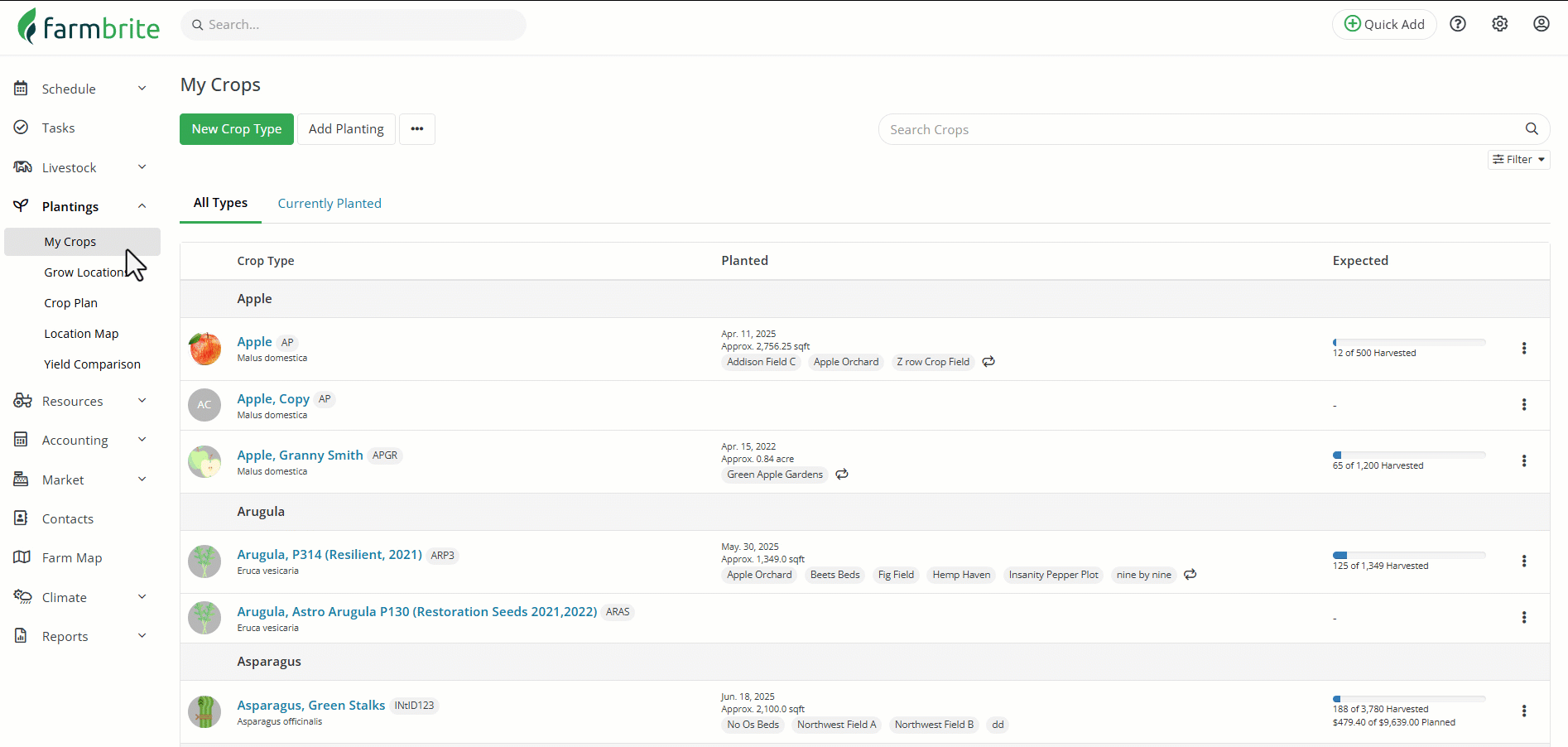Open the three-dot menu for Astro Arugula P130
The height and width of the screenshot is (747, 1568).
(1524, 618)
